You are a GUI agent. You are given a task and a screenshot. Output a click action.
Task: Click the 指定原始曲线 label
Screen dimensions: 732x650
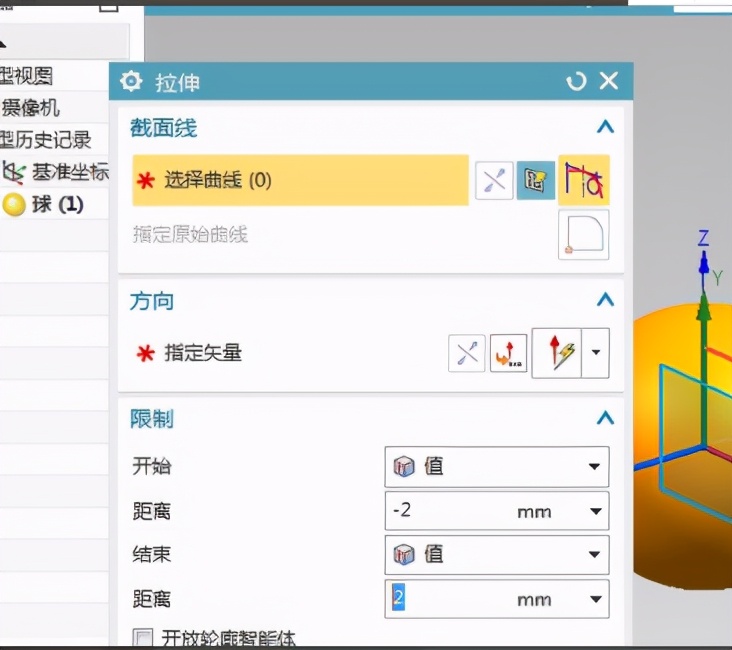point(190,234)
